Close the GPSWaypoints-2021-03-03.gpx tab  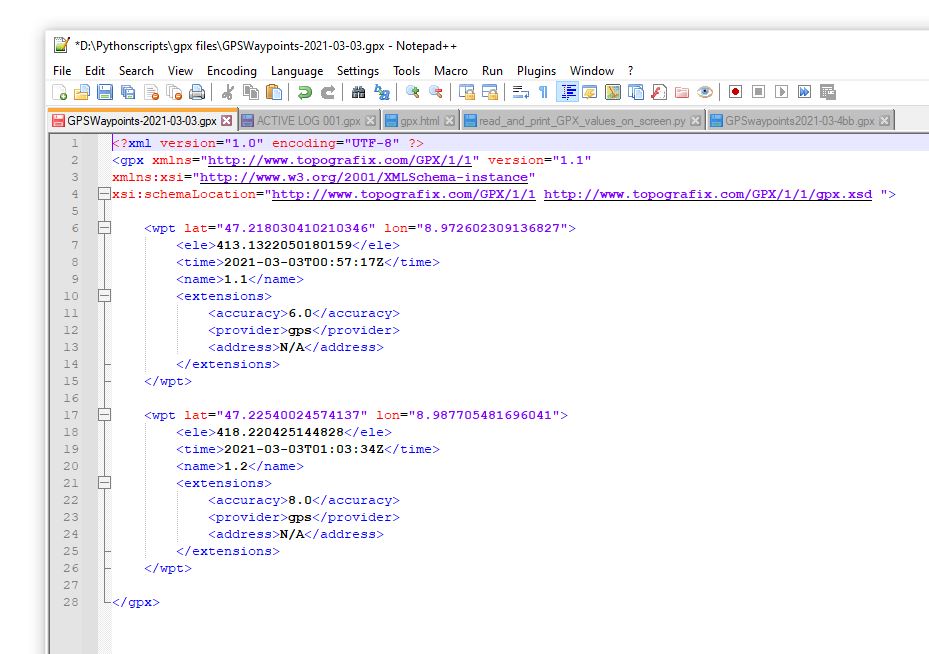point(227,121)
